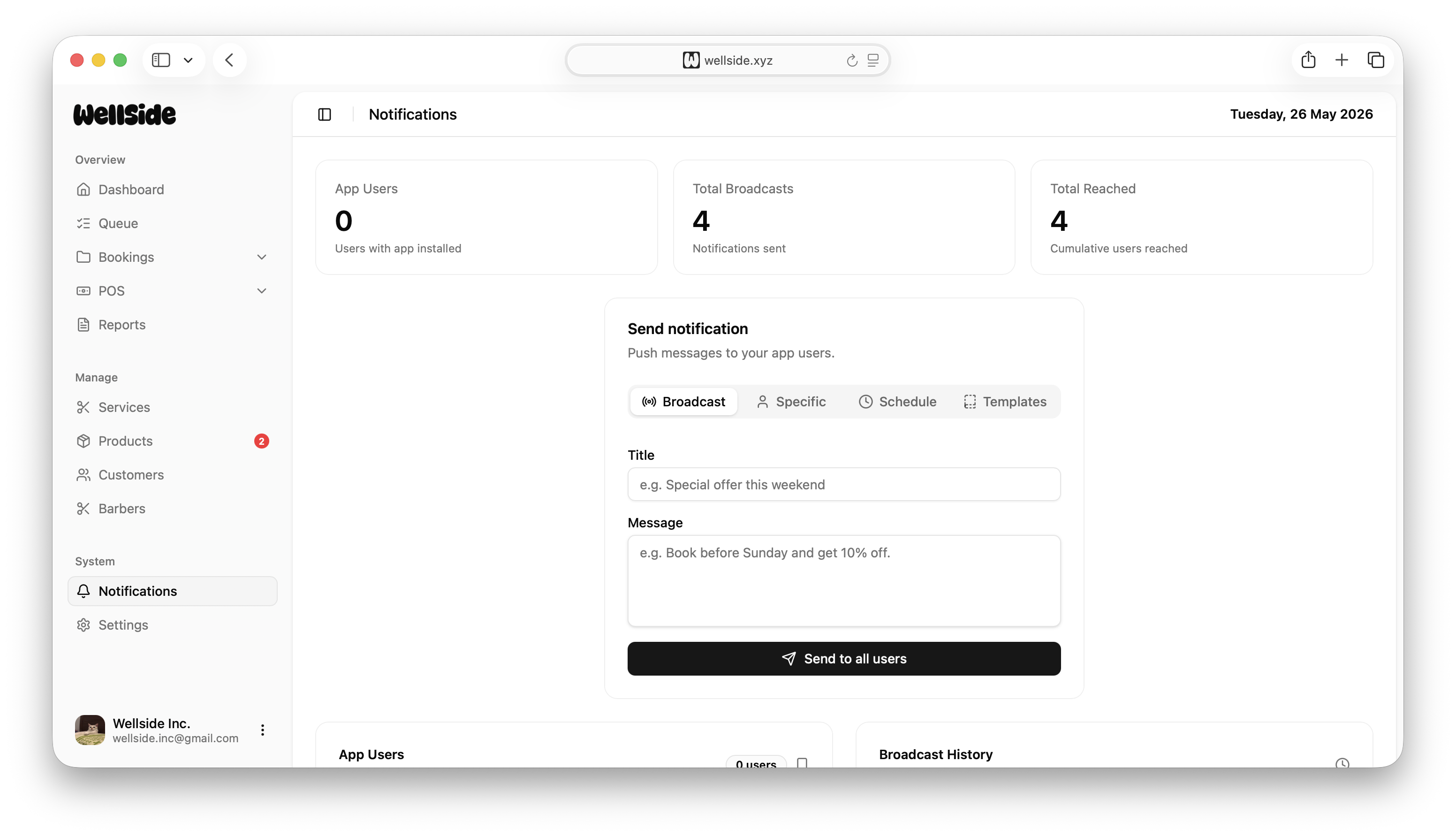Viewport: 1456px width, 837px height.
Task: Open Products in the sidebar
Action: [172, 441]
